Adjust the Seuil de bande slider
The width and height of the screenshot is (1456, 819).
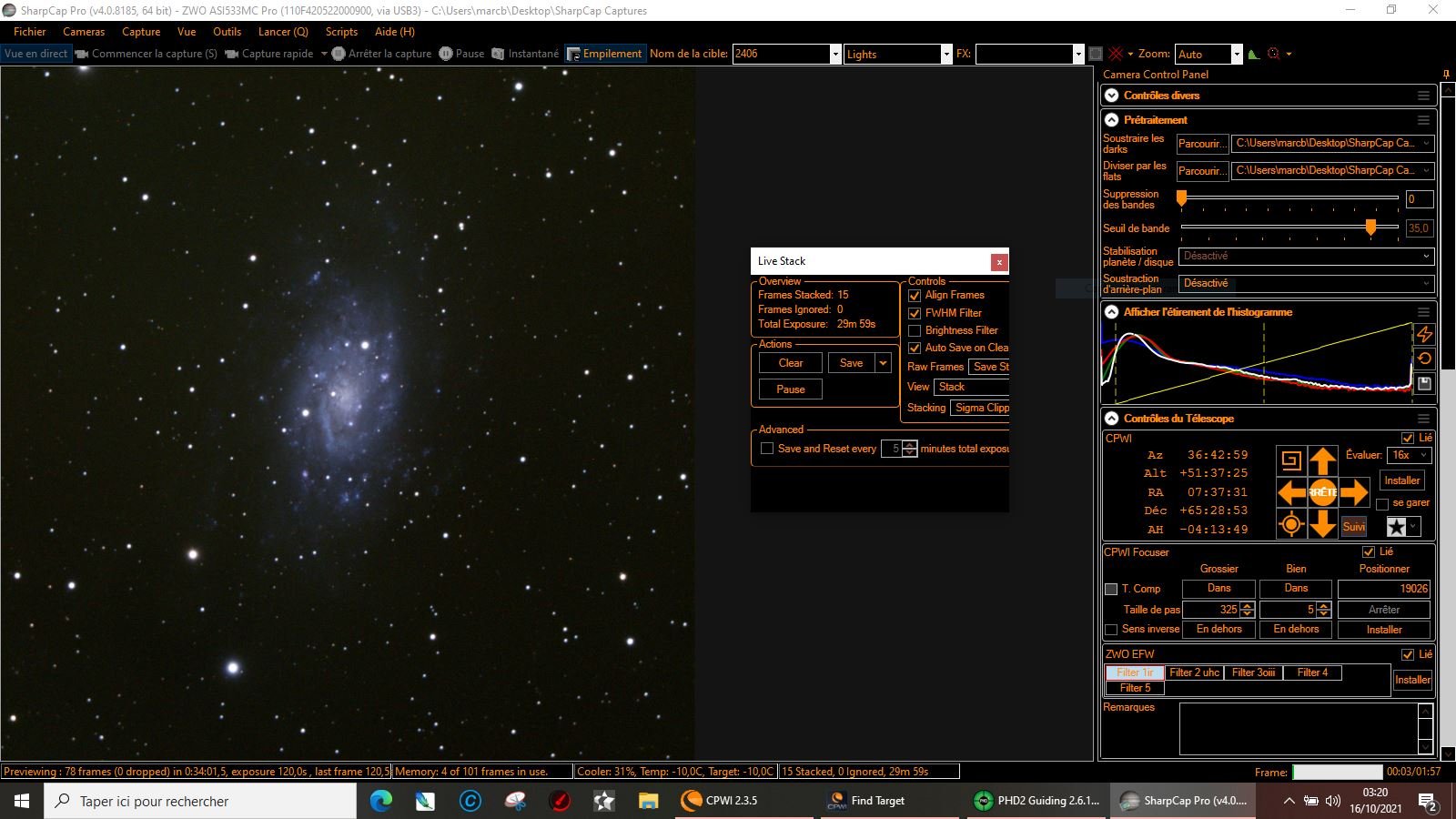click(x=1370, y=227)
